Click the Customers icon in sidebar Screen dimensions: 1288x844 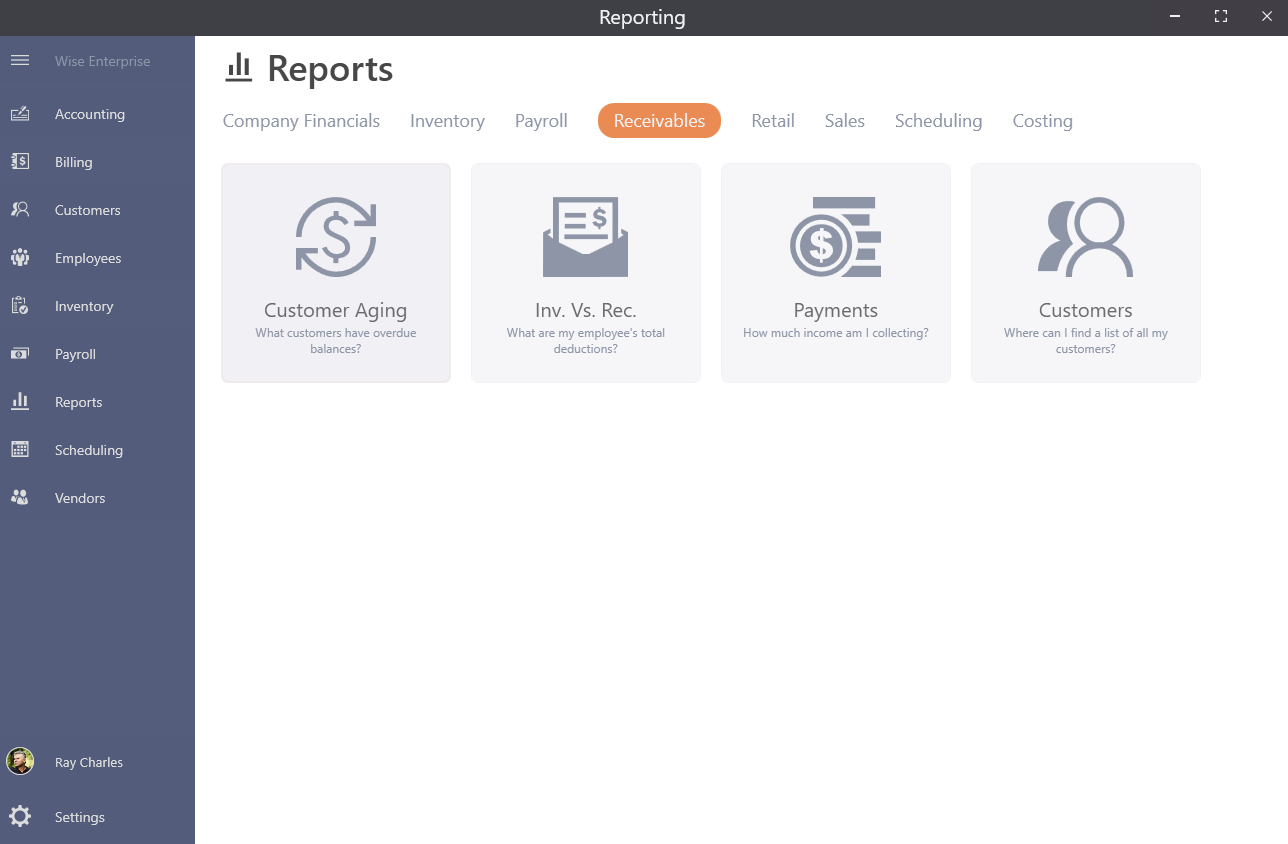(20, 210)
